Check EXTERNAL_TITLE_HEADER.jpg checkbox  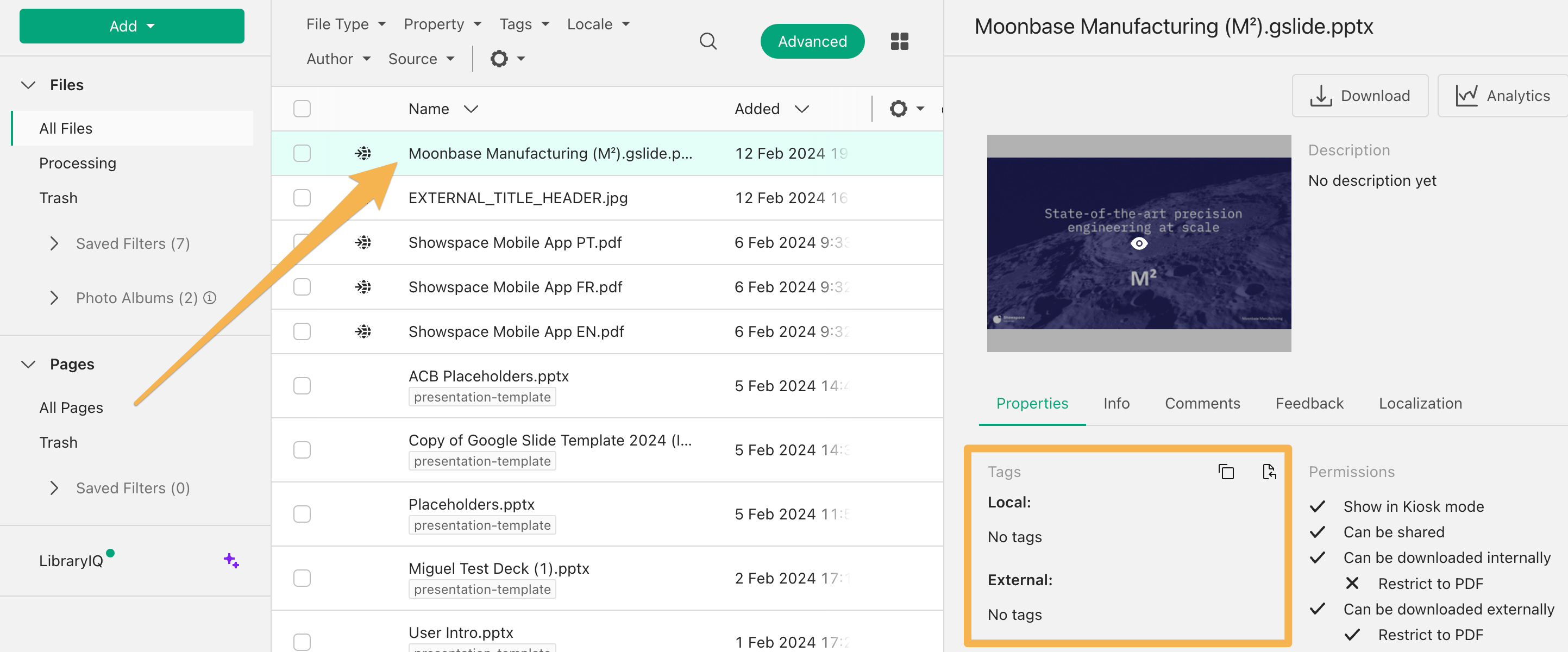[x=302, y=198]
